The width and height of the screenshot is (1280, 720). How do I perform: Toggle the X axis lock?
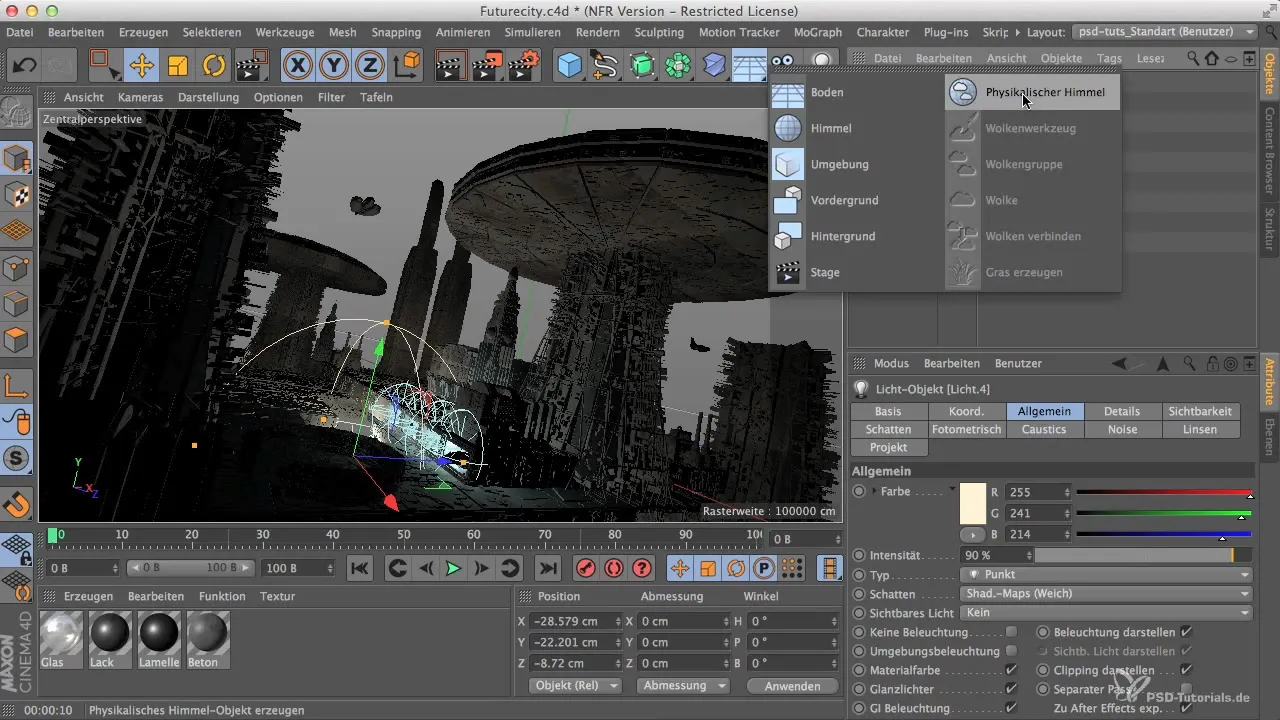(297, 66)
